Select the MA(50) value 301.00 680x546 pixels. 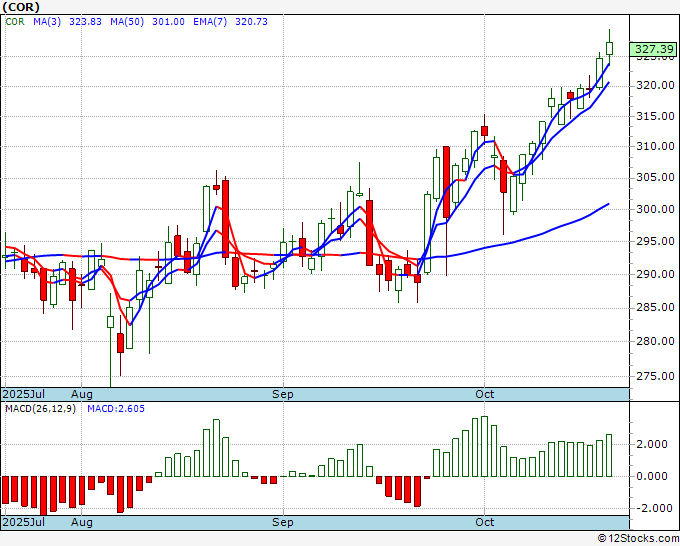click(168, 22)
